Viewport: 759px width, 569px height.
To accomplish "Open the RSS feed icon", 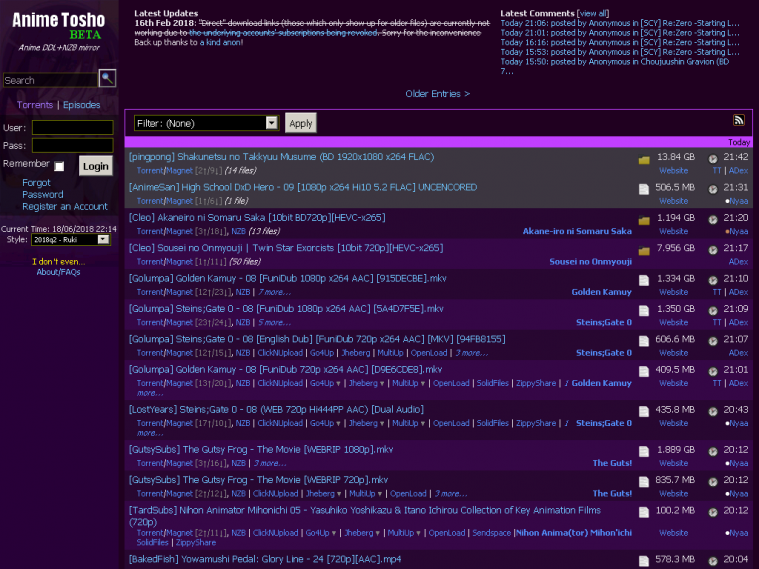I will pos(739,120).
